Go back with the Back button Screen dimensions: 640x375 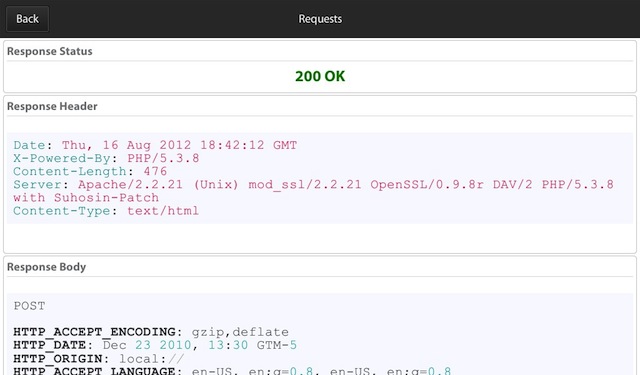point(27,19)
